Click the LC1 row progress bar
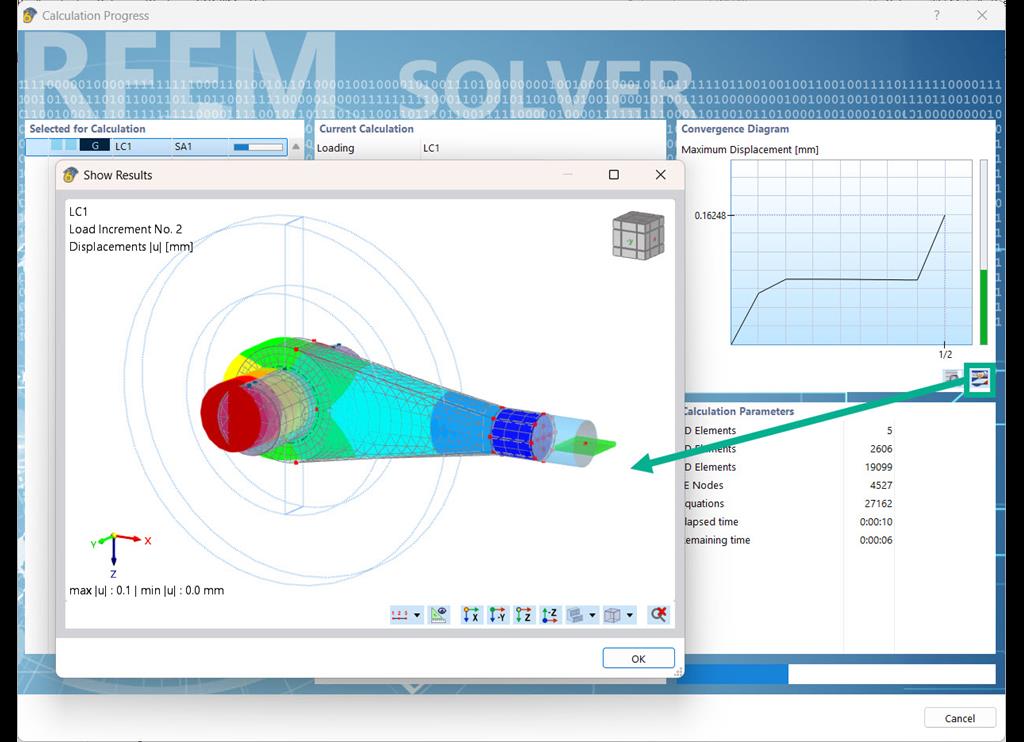Image resolution: width=1024 pixels, height=742 pixels. tap(258, 147)
